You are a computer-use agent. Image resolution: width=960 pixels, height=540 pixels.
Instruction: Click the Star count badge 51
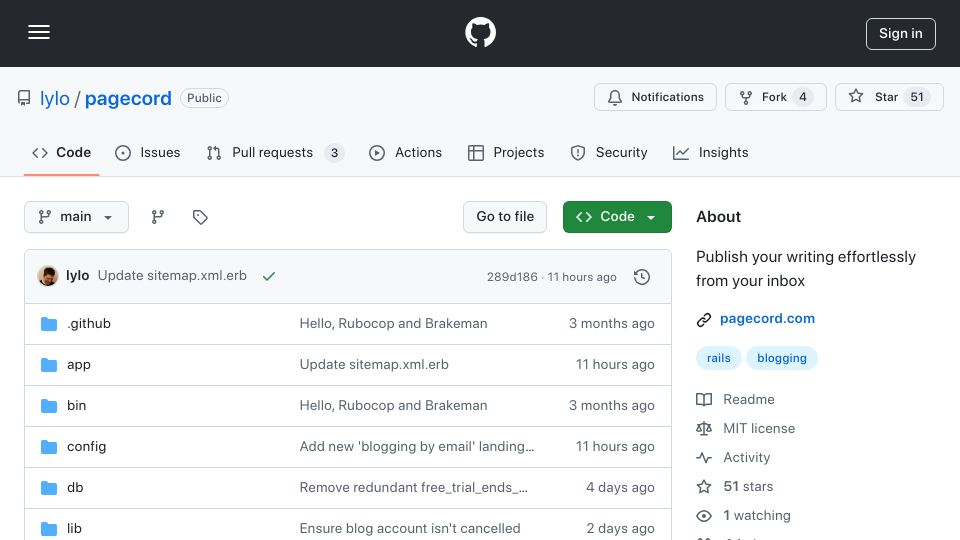917,97
